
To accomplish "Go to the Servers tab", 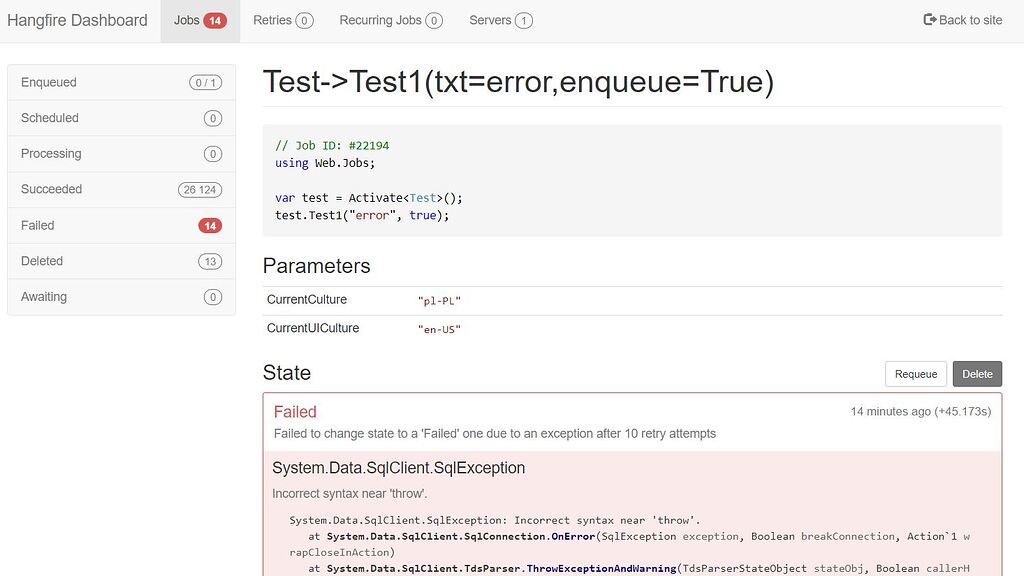I will [501, 21].
